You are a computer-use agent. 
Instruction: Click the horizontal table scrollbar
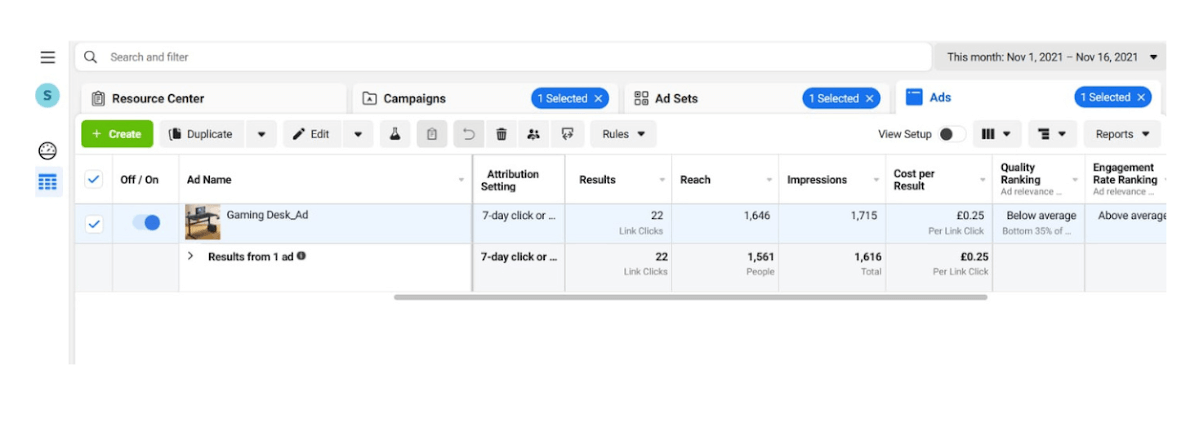(690, 297)
